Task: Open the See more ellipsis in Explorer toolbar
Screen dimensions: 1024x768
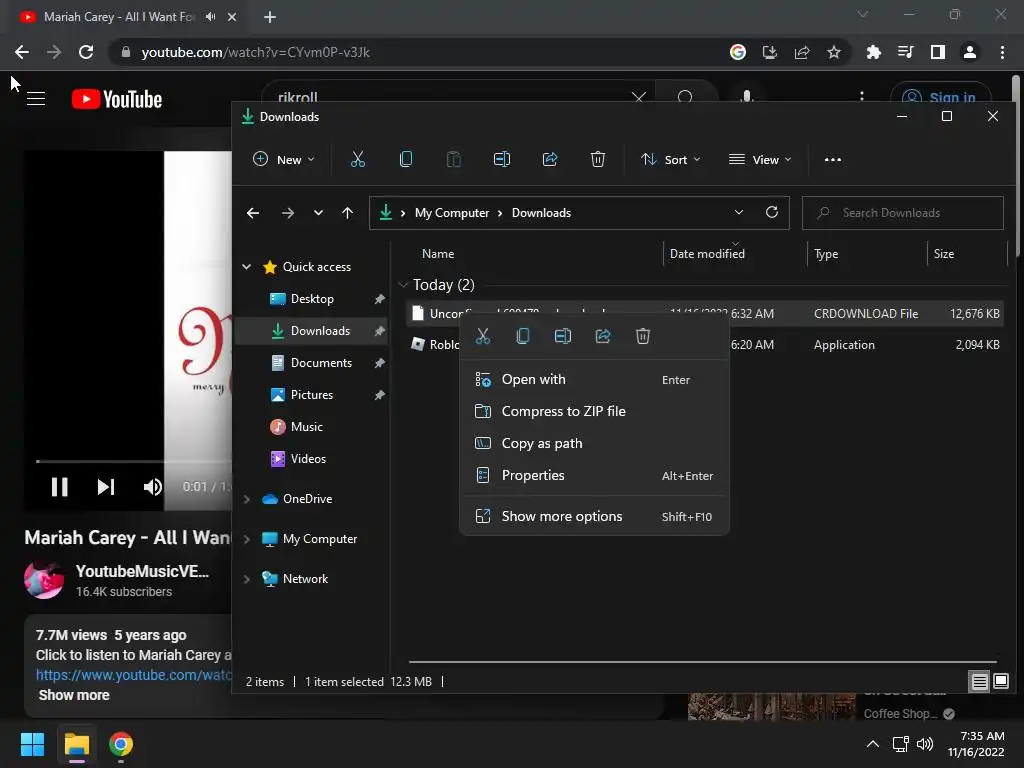Action: [x=833, y=159]
